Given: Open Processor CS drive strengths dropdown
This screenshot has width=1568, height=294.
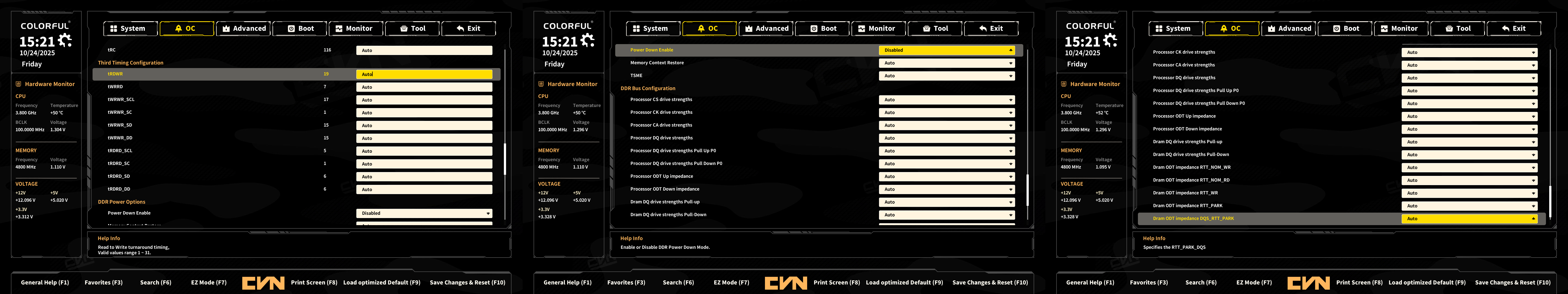Looking at the screenshot, I should 947,100.
